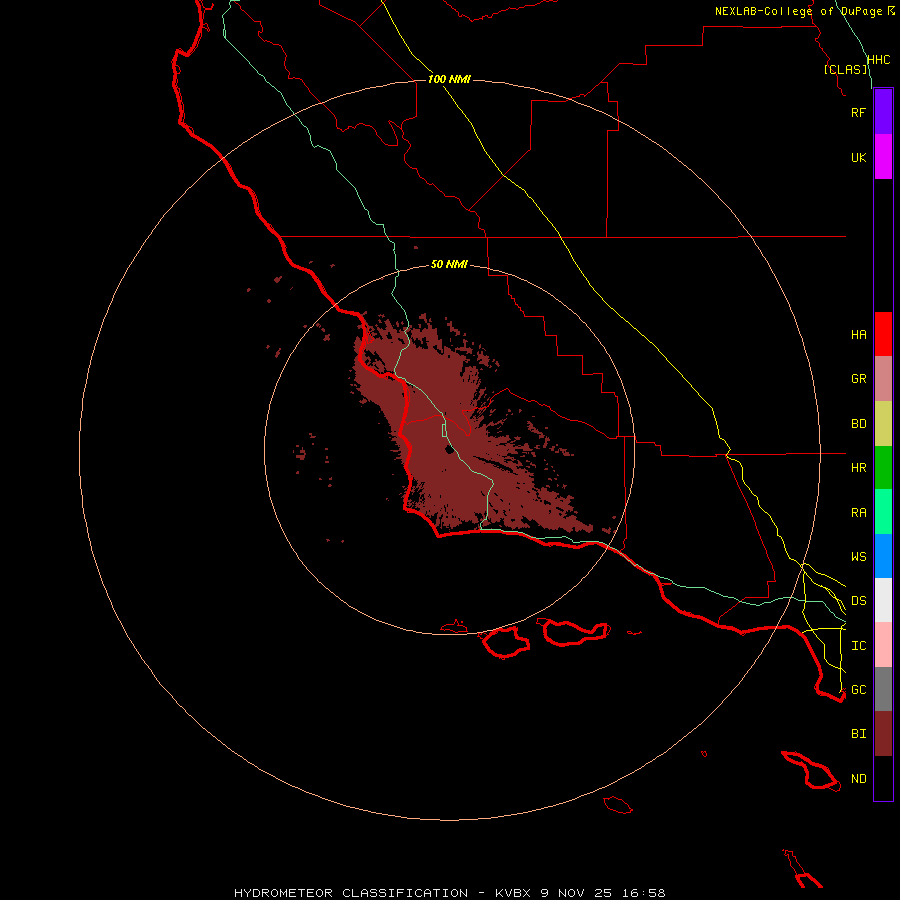
Task: Click the UK magenta legend swatch
Action: click(x=883, y=157)
